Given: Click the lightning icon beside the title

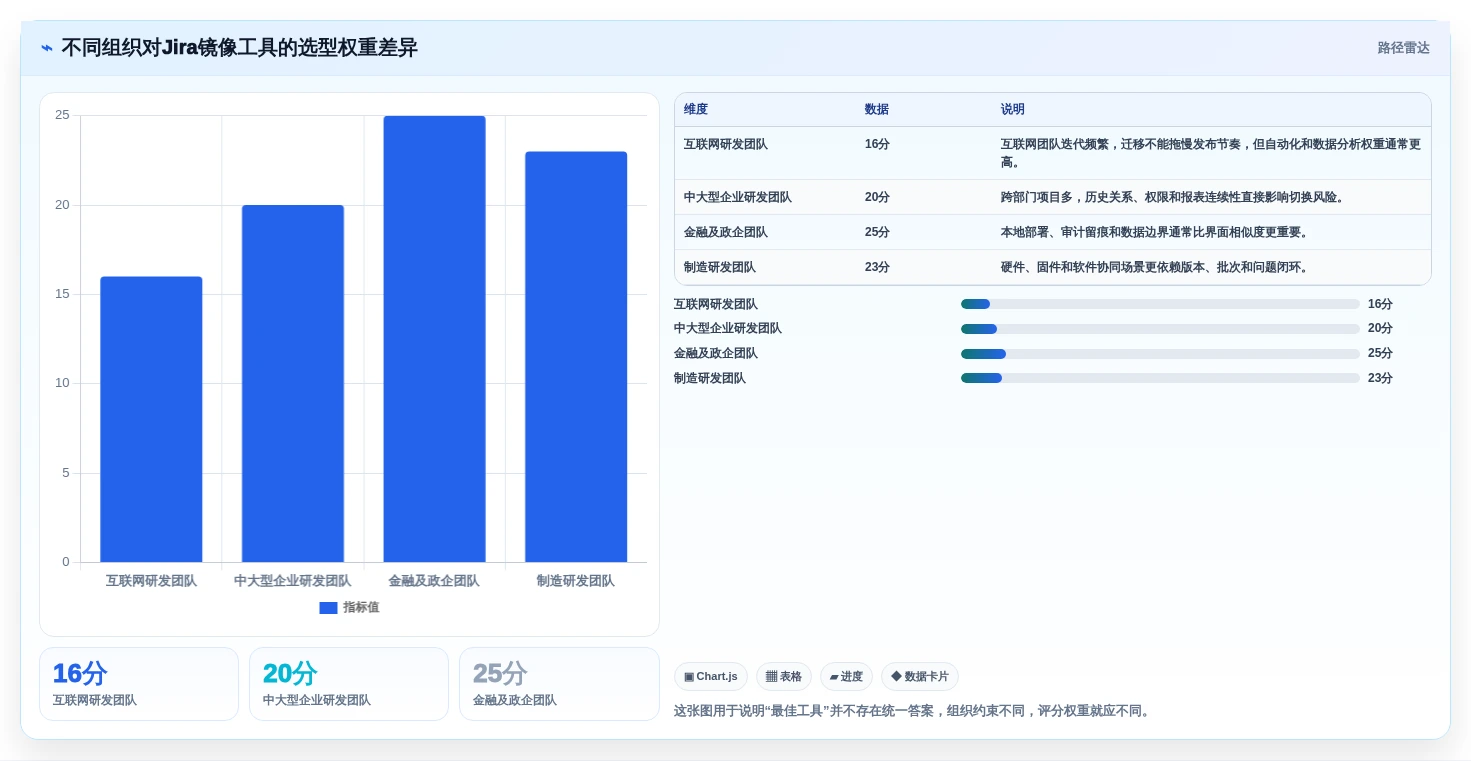Looking at the screenshot, I should click(47, 48).
